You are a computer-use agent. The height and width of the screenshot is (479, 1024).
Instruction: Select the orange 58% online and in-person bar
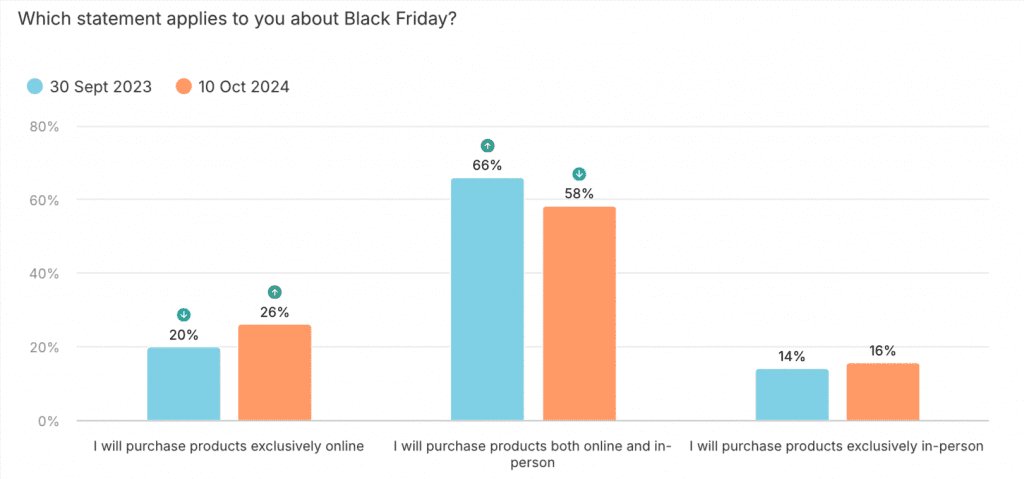coord(579,314)
